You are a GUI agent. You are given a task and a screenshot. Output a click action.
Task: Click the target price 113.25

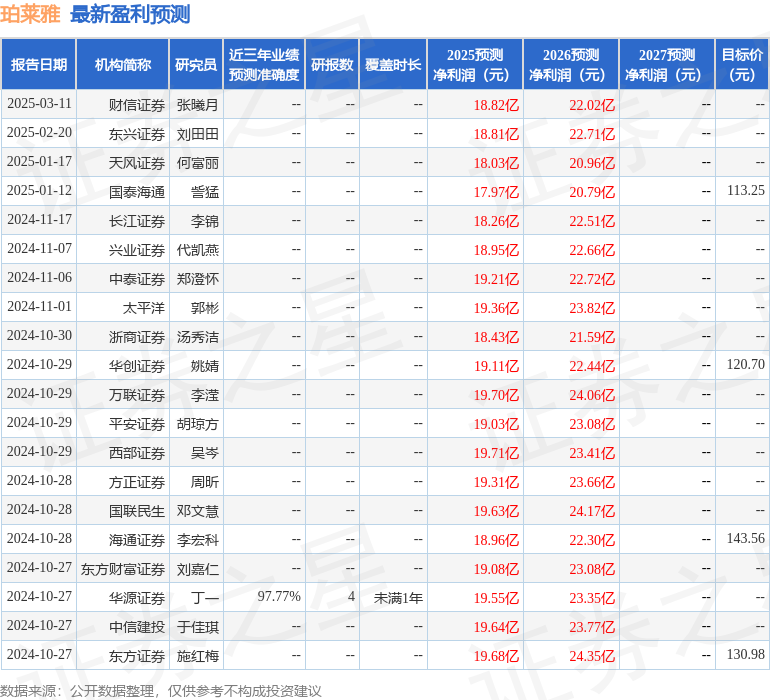click(x=745, y=191)
